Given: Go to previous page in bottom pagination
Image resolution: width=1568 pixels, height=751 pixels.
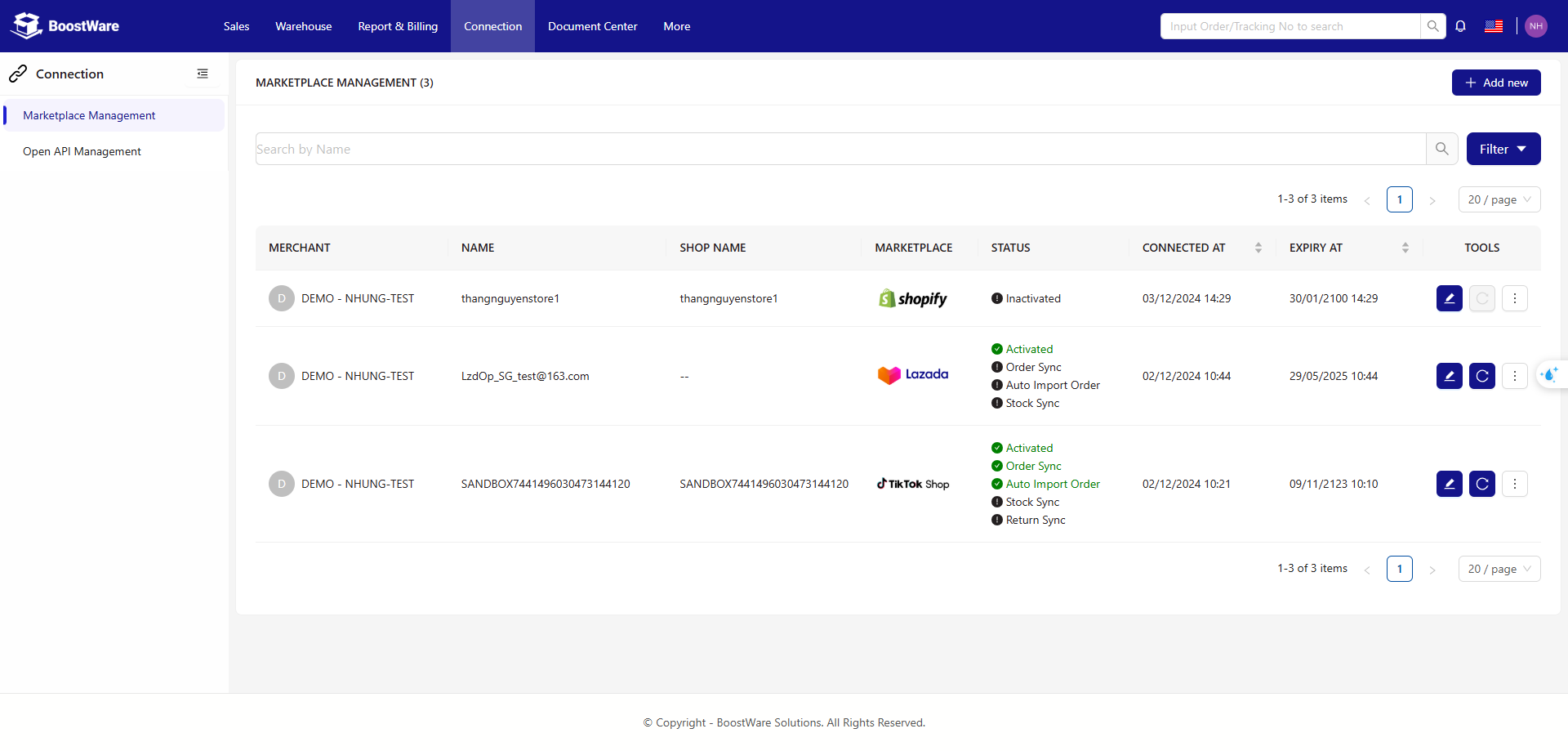Looking at the screenshot, I should pyautogui.click(x=1367, y=570).
